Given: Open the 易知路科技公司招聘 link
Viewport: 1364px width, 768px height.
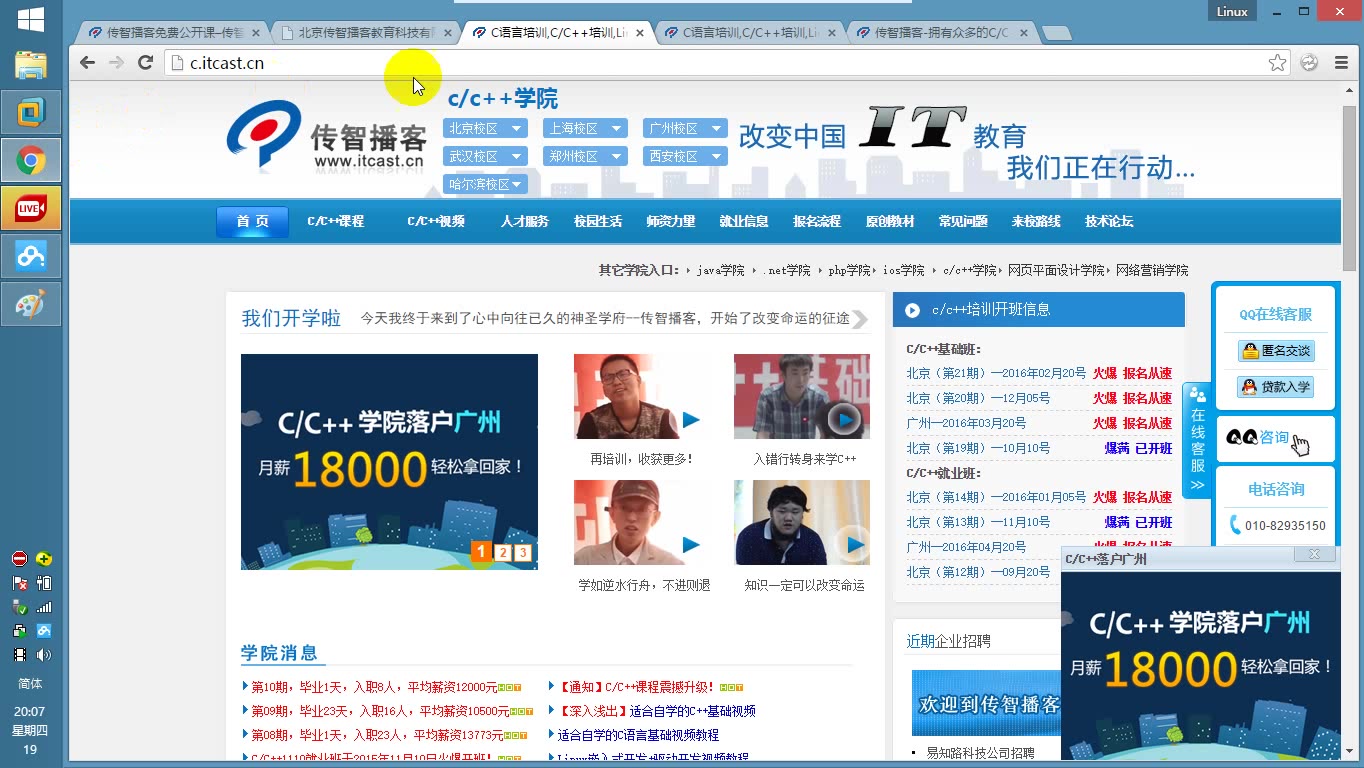Looking at the screenshot, I should point(980,753).
